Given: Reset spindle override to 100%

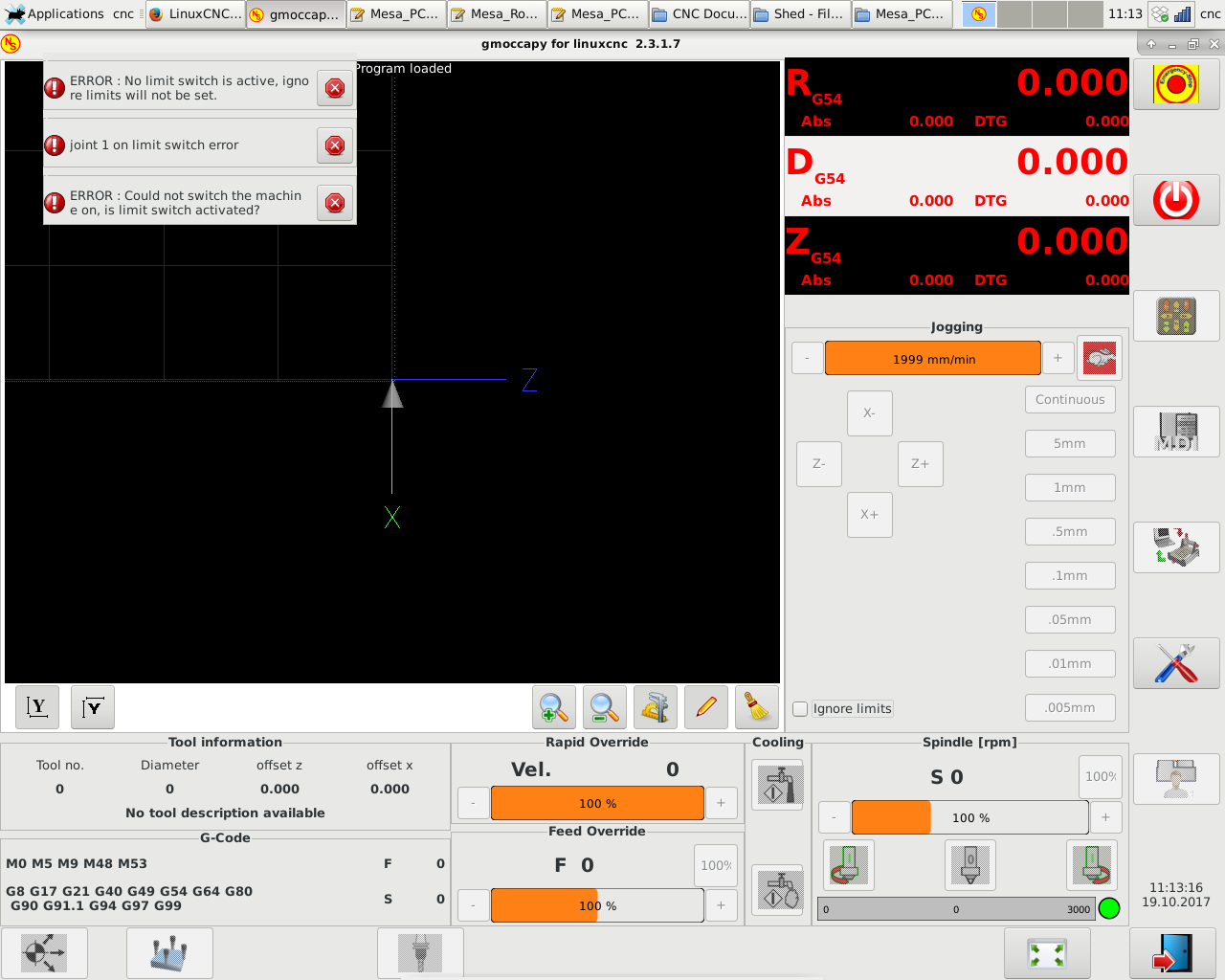Looking at the screenshot, I should click(x=1100, y=776).
